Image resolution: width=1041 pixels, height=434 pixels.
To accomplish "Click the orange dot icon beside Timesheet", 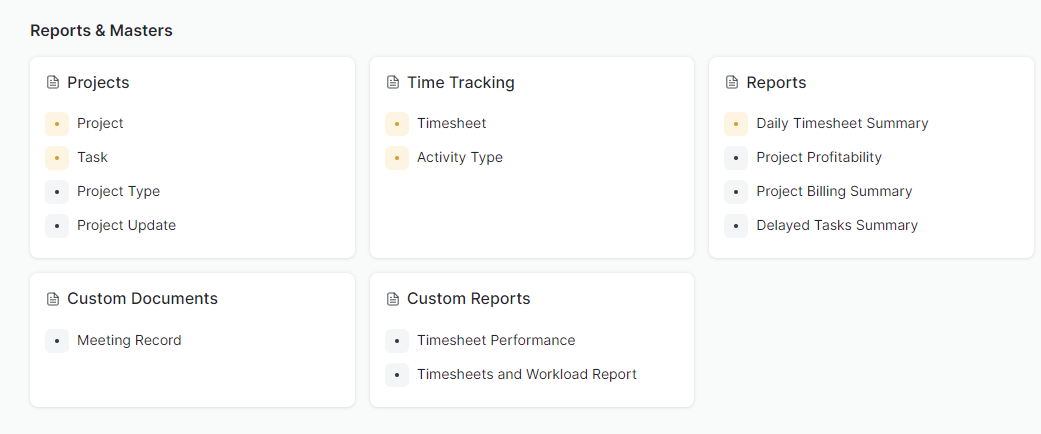I will 397,124.
